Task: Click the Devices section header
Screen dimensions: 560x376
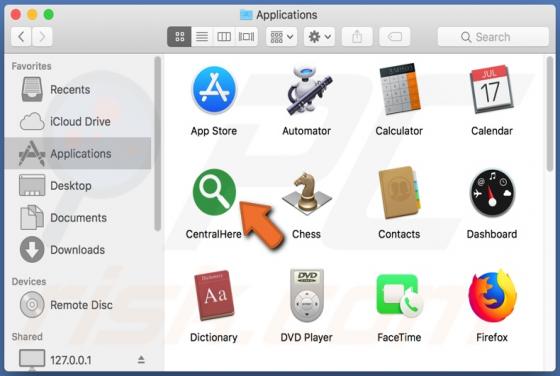Action: tap(29, 281)
